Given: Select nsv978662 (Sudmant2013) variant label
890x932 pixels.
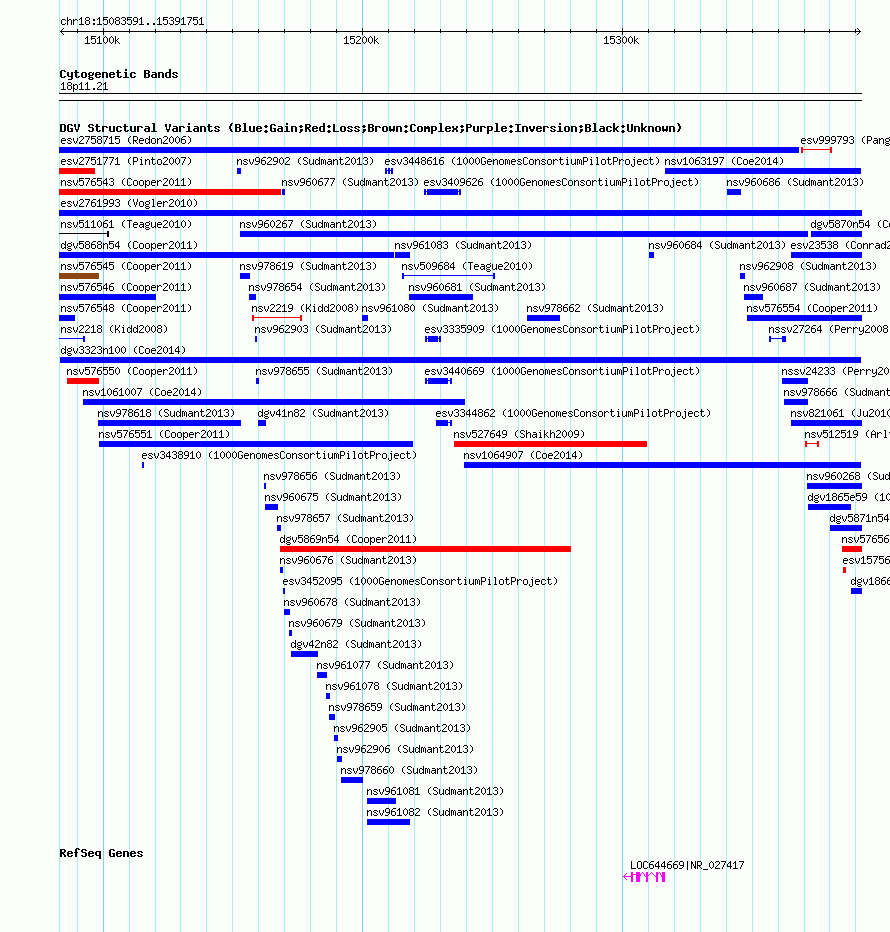Looking at the screenshot, I should (x=595, y=308).
